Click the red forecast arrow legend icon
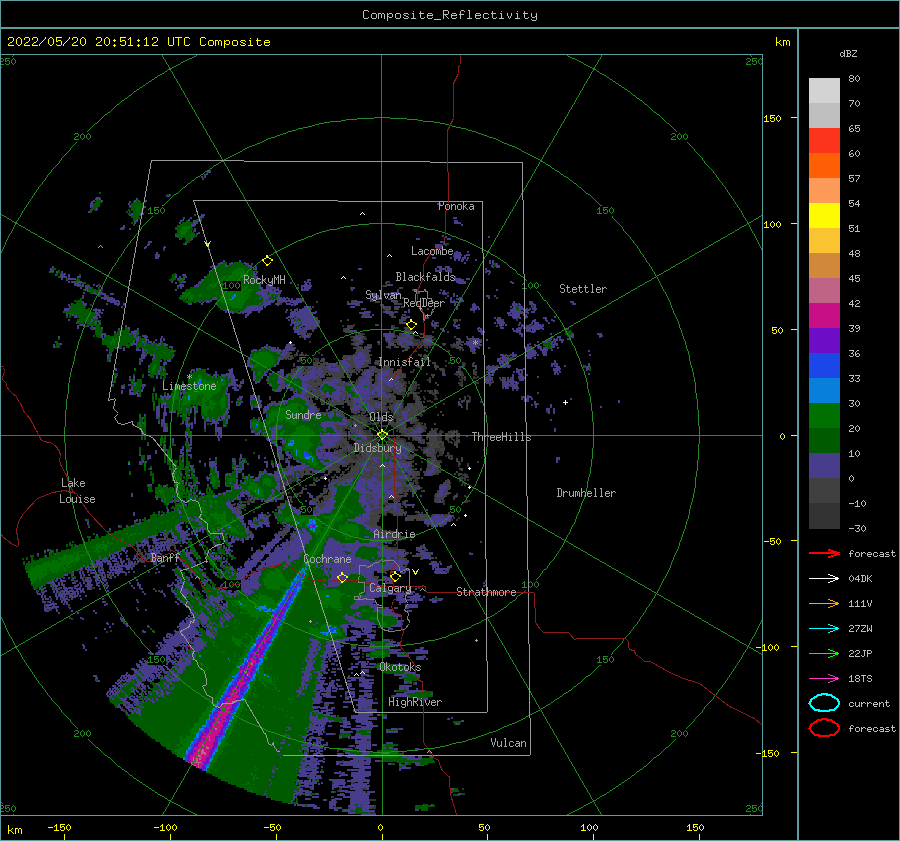This screenshot has width=900, height=841. [824, 553]
